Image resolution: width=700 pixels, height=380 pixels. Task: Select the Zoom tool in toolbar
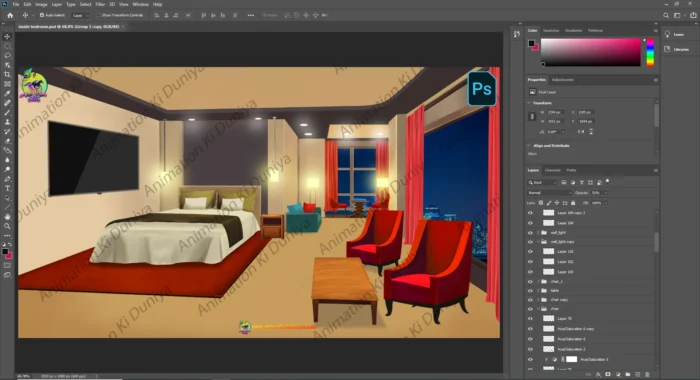pyautogui.click(x=7, y=226)
